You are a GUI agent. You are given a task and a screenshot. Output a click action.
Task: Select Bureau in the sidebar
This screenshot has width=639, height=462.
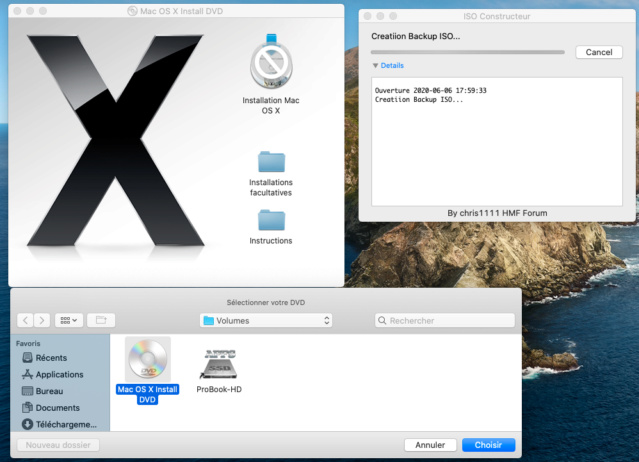coord(43,391)
